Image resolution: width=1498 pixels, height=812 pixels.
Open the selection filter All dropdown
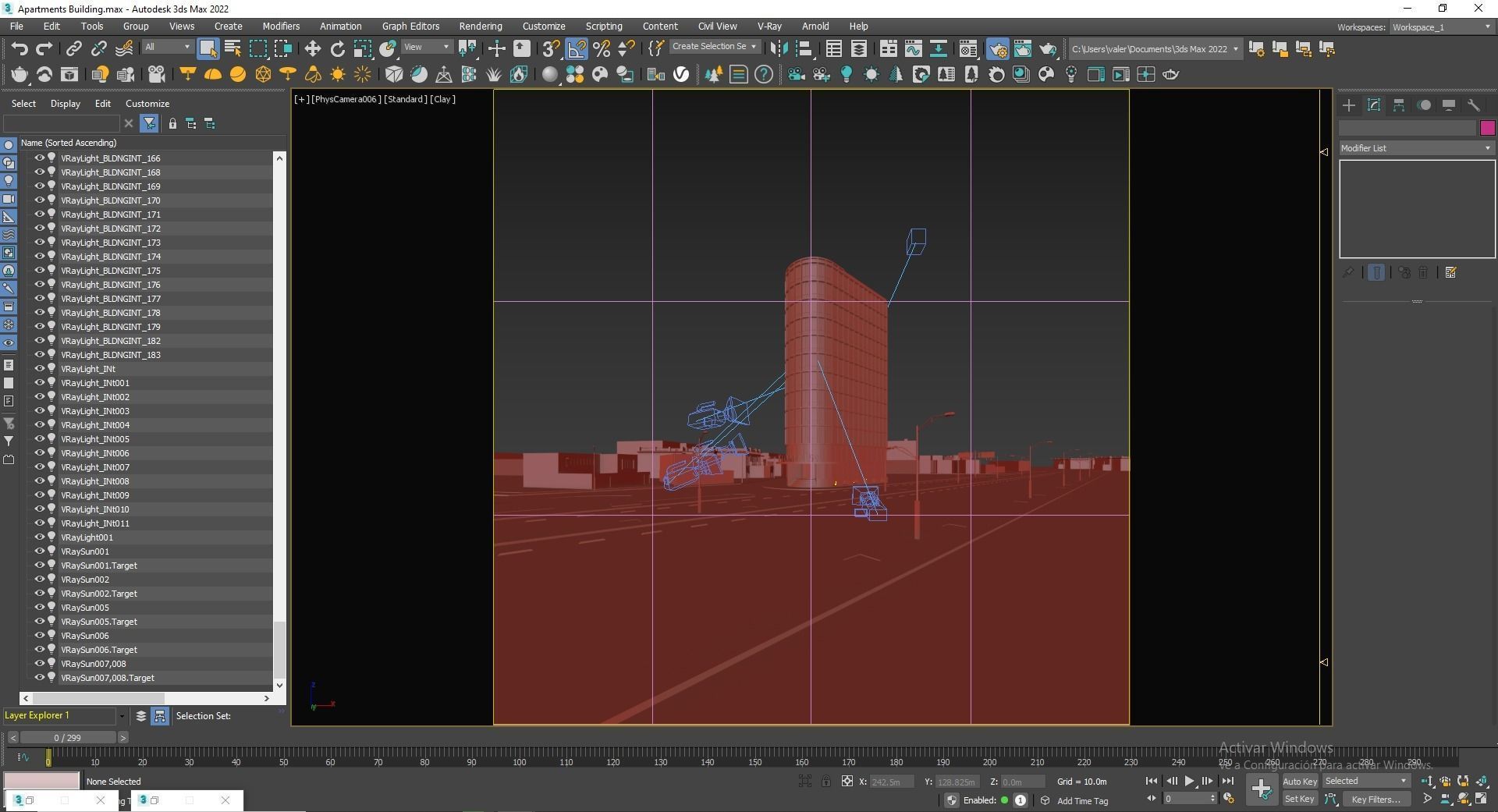pos(168,47)
